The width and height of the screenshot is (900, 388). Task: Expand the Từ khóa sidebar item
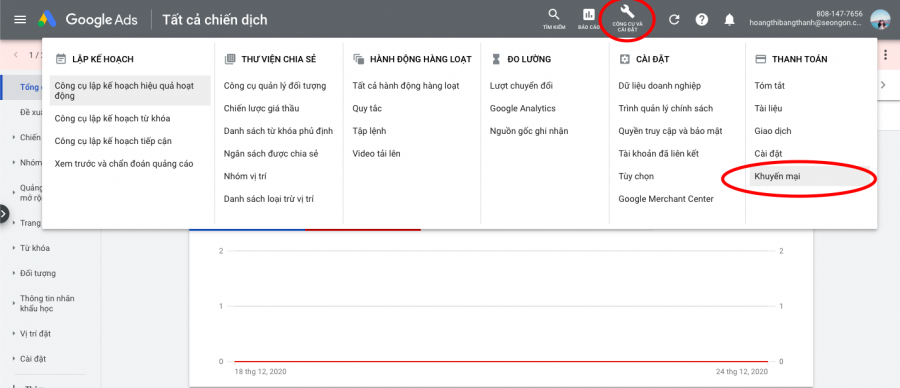[x=34, y=248]
